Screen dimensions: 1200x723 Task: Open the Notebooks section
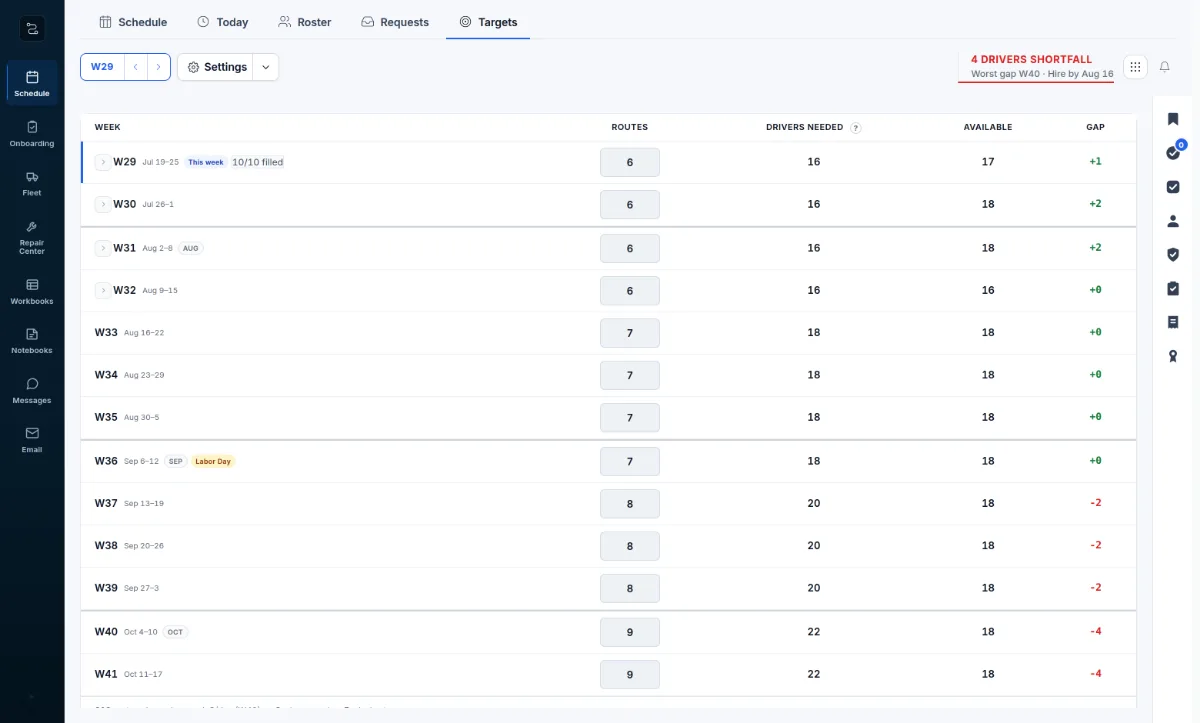32,341
